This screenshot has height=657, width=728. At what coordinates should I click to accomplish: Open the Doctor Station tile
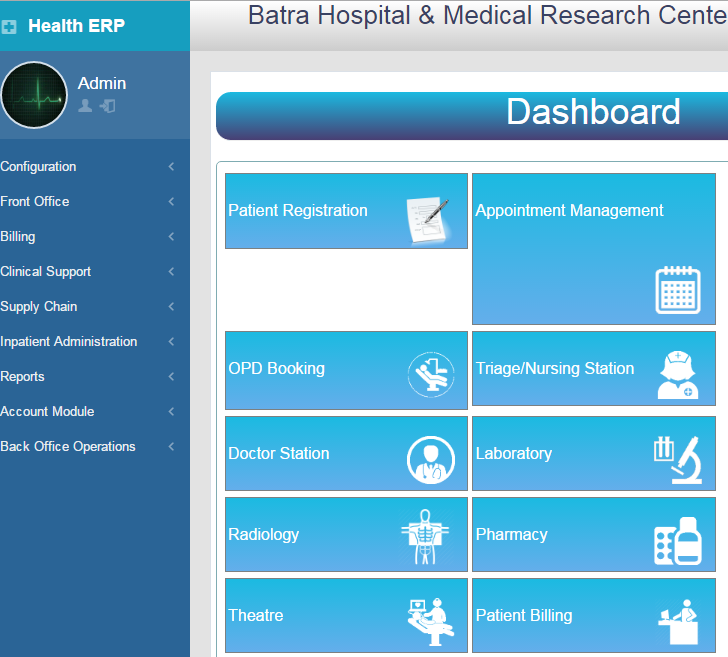[346, 453]
